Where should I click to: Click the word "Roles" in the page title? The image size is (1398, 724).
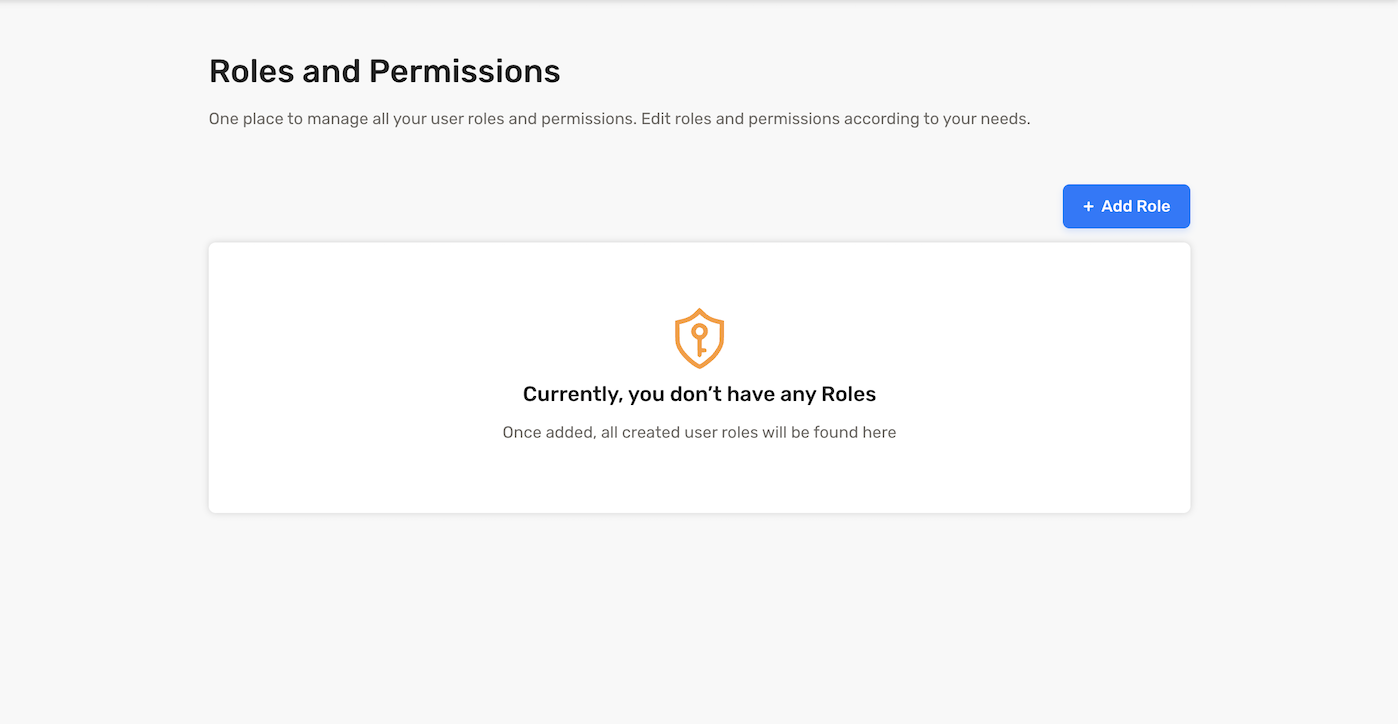coord(250,72)
